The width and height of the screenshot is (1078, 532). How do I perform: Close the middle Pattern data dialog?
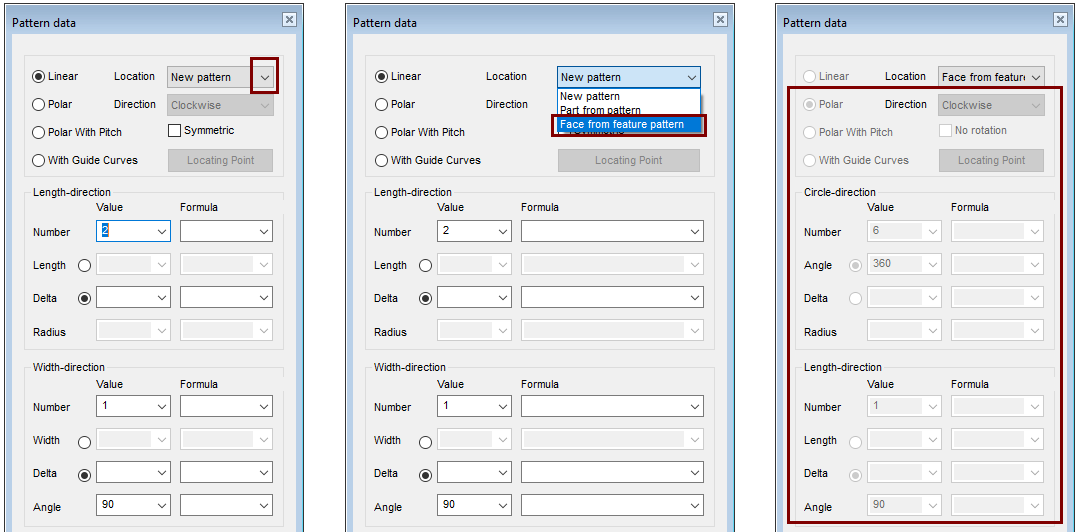click(x=720, y=19)
